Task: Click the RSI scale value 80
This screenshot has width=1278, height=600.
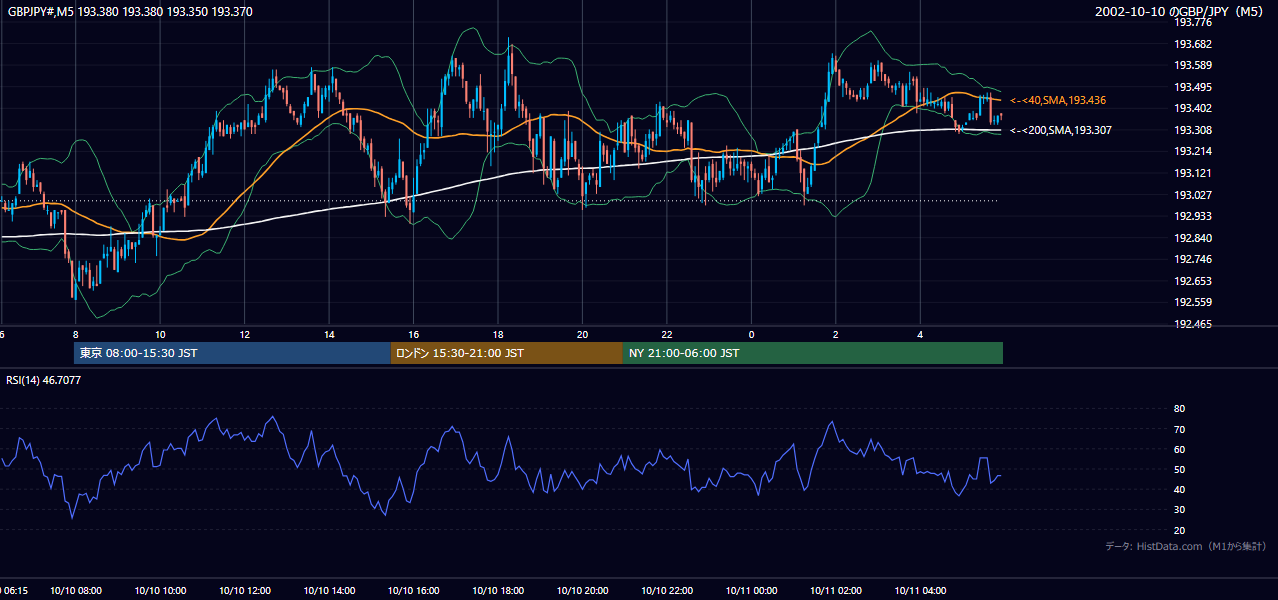Action: click(1179, 409)
